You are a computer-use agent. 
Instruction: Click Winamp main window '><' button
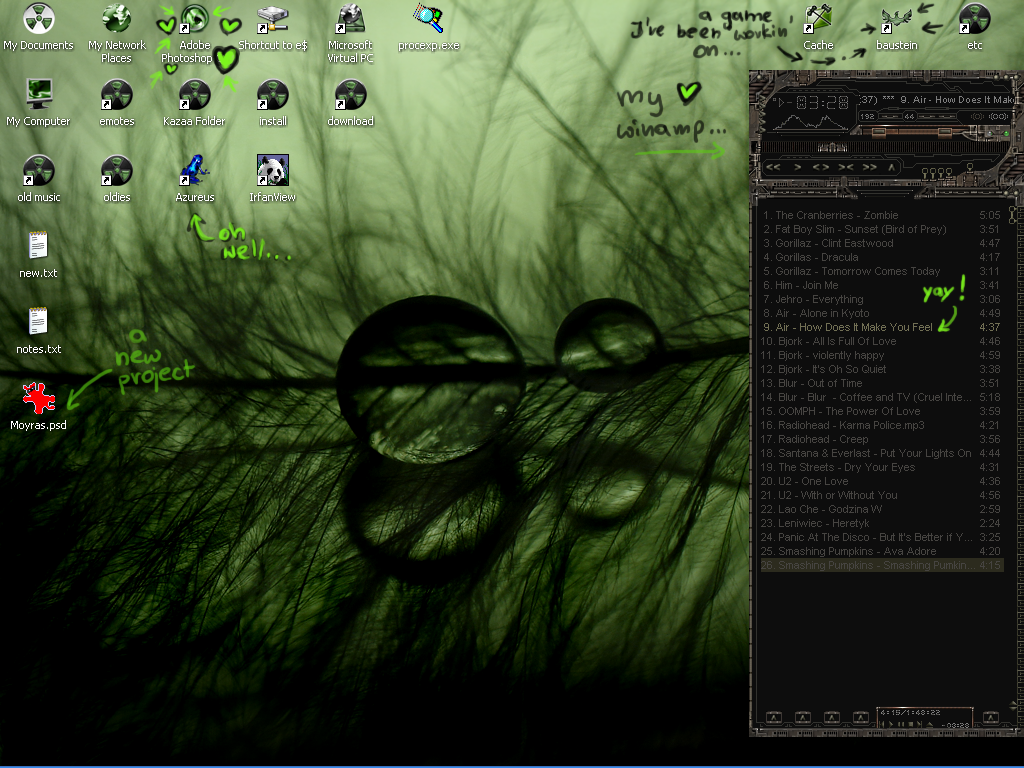(846, 167)
